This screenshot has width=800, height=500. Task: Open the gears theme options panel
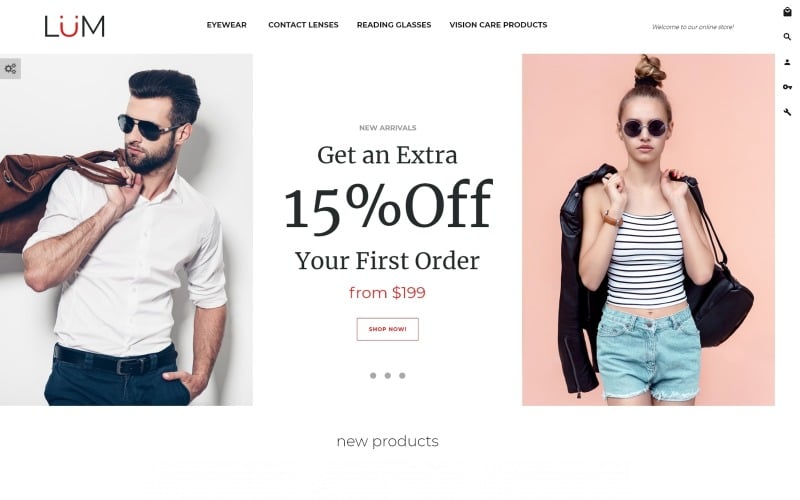pyautogui.click(x=10, y=68)
